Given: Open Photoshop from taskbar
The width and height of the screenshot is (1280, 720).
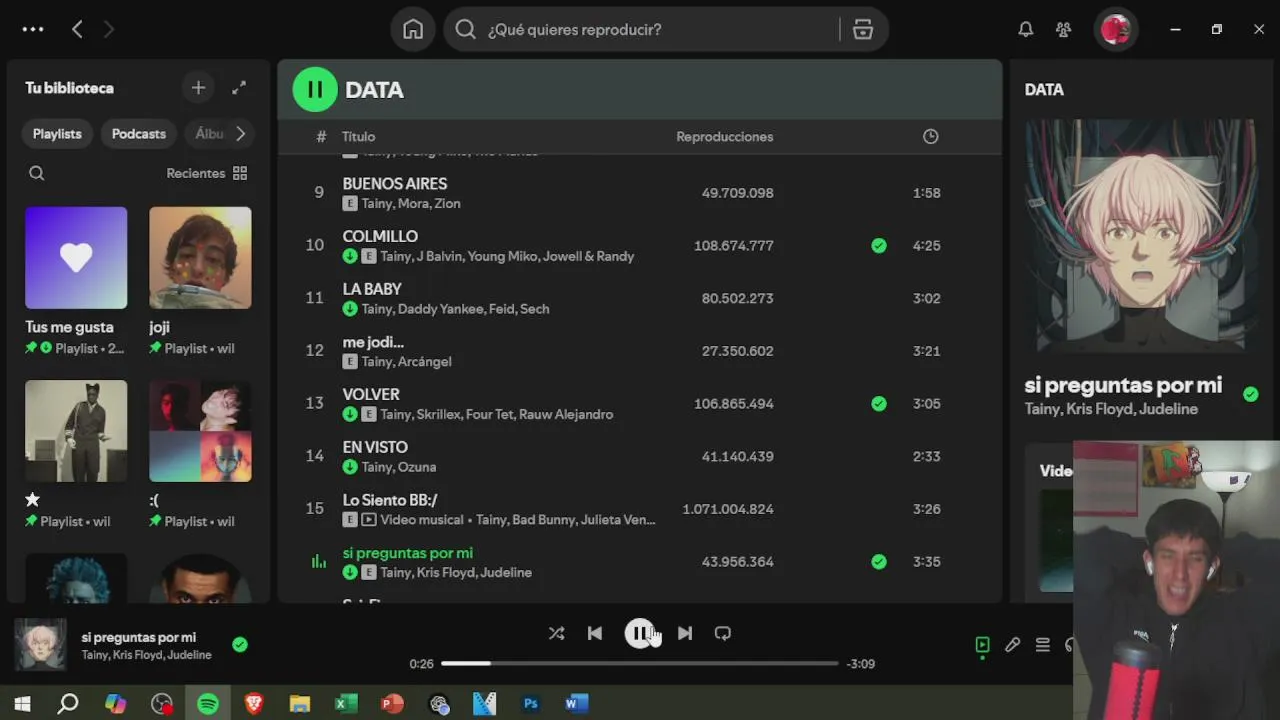Looking at the screenshot, I should coord(531,704).
